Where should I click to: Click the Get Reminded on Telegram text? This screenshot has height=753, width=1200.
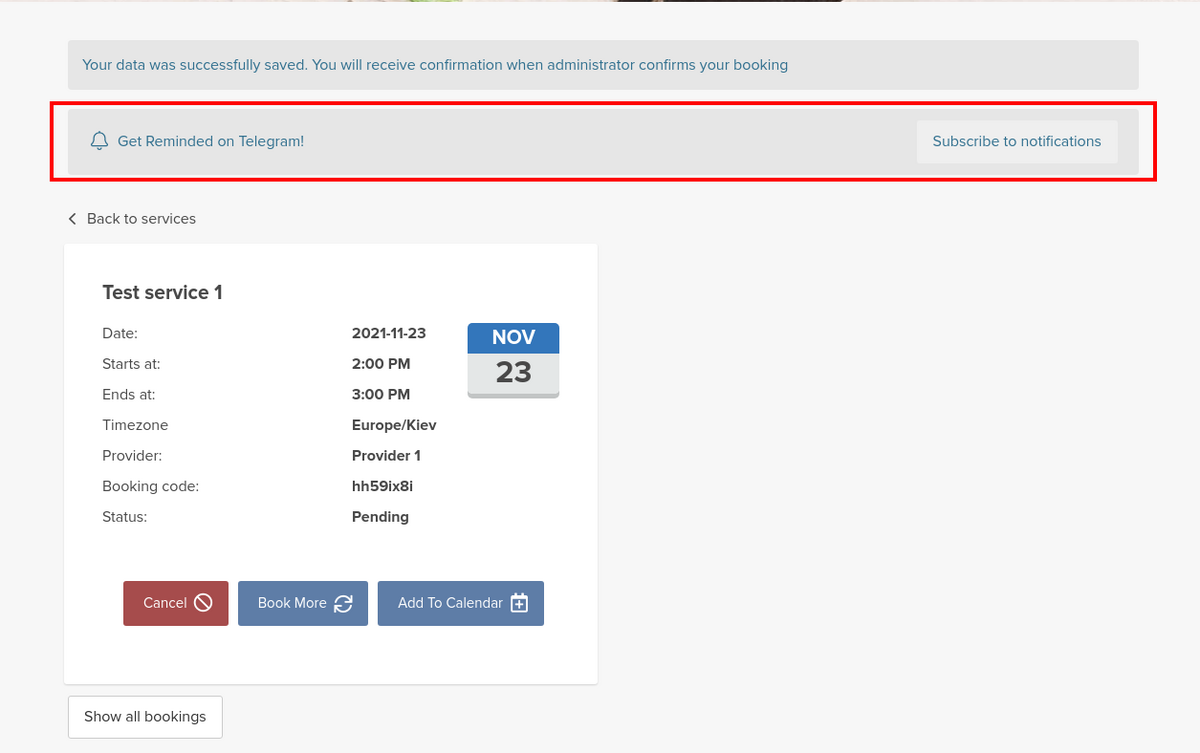click(210, 141)
